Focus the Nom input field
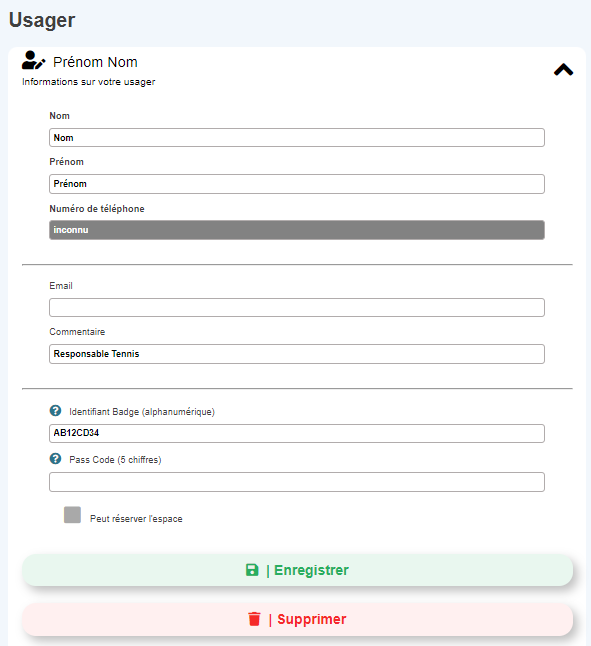The width and height of the screenshot is (591, 646). coord(297,138)
